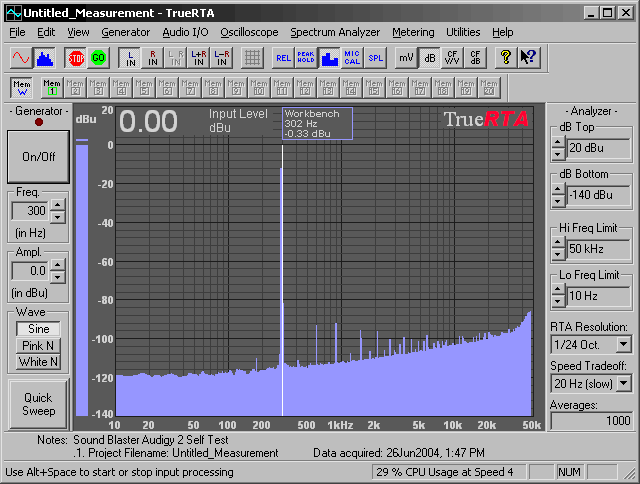
Task: Click the SPL icon
Action: [x=376, y=58]
